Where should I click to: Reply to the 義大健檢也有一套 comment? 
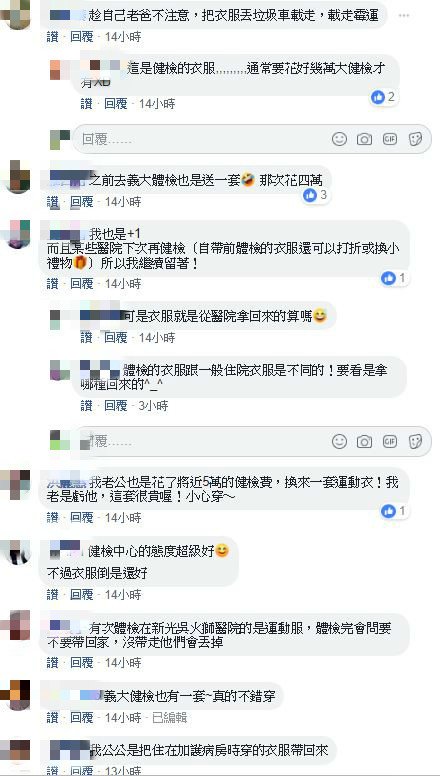[x=82, y=717]
